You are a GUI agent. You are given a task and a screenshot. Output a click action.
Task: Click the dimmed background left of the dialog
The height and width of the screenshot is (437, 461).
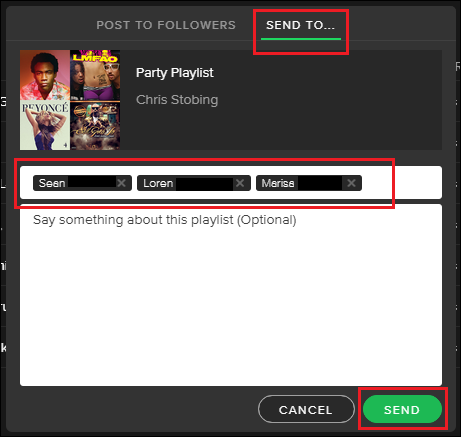click(3, 217)
